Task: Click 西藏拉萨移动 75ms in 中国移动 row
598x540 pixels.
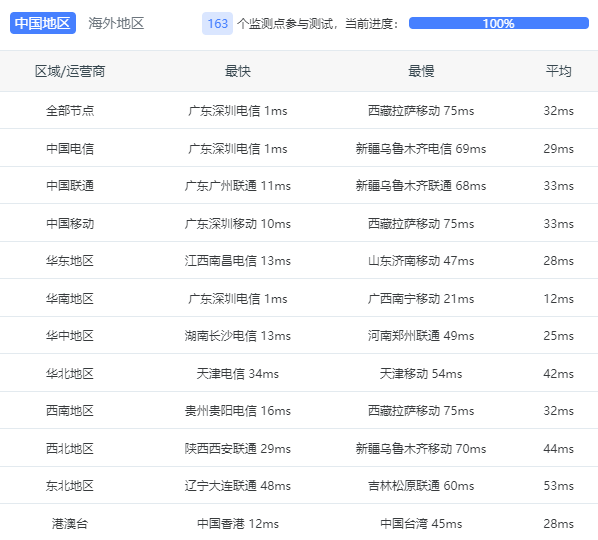Action: click(421, 223)
